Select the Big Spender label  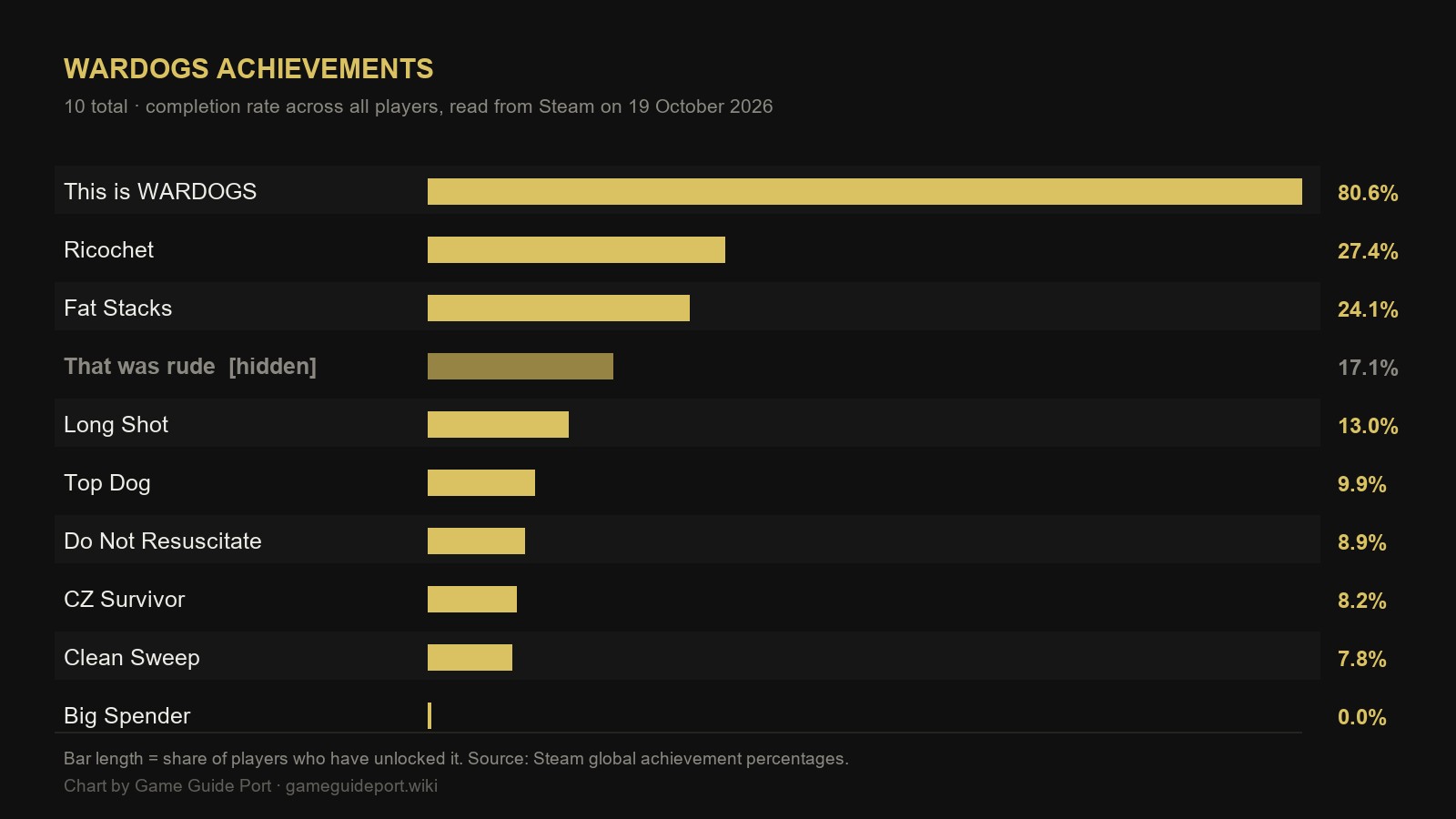[126, 716]
